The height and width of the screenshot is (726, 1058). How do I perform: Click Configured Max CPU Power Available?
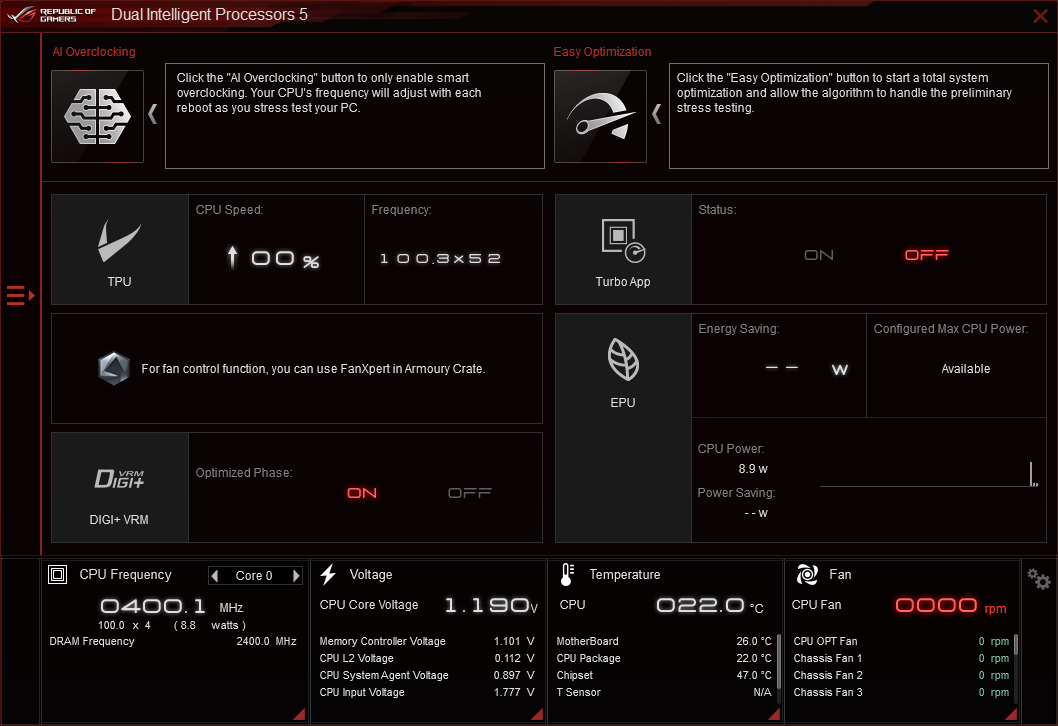click(965, 368)
